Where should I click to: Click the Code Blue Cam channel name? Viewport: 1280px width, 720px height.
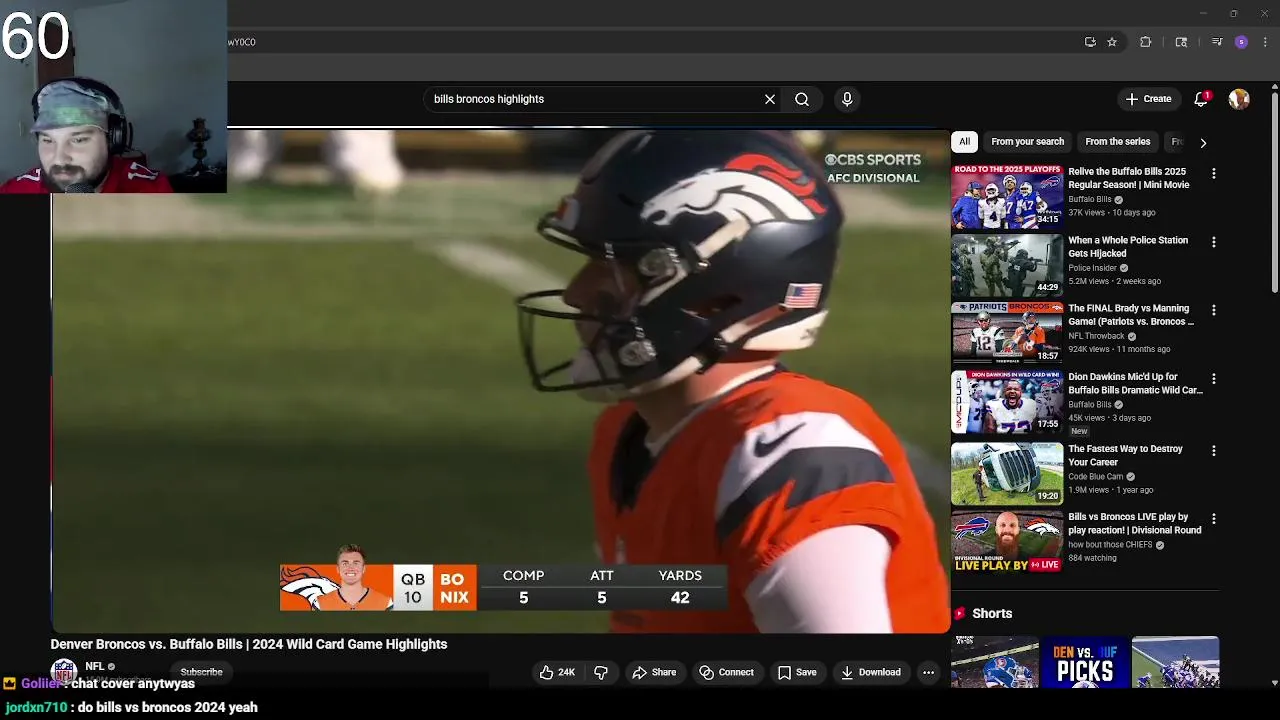(1095, 477)
